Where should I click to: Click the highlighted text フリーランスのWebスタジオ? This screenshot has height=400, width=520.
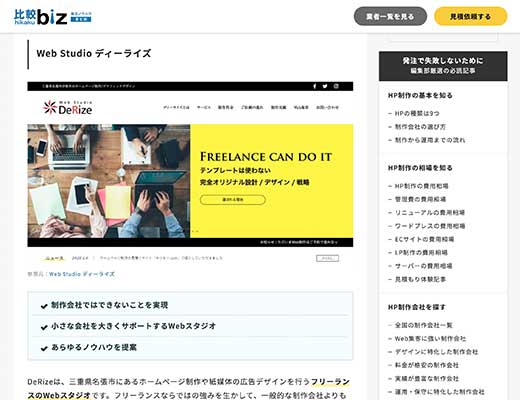(188, 388)
